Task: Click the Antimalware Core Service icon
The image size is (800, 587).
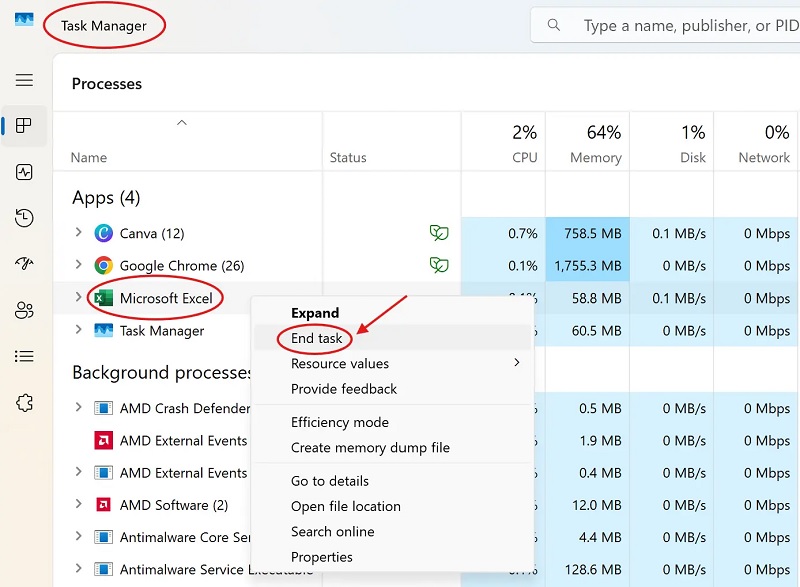Action: coord(104,537)
